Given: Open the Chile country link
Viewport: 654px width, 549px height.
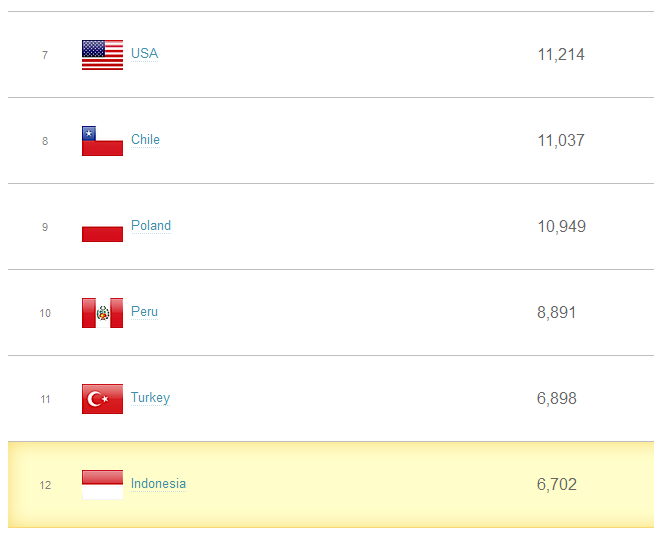Looking at the screenshot, I should click(145, 140).
